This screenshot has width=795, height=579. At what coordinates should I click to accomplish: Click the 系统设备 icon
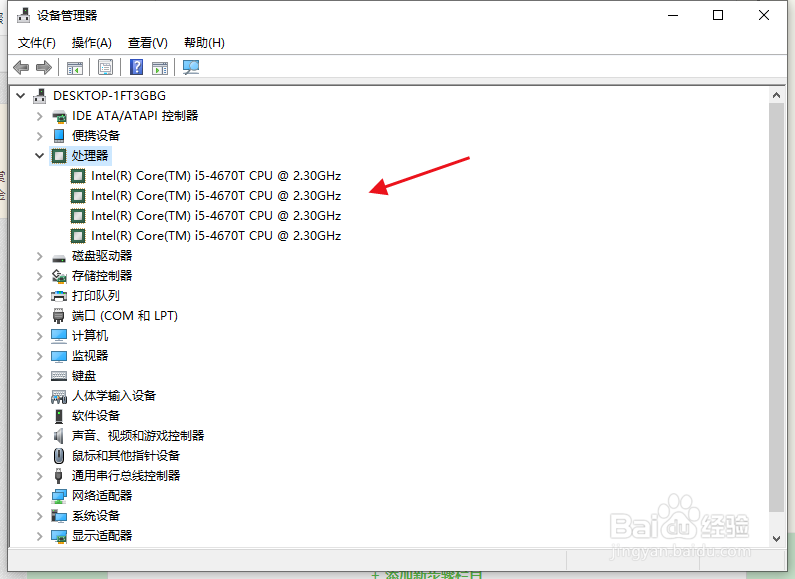[59, 516]
